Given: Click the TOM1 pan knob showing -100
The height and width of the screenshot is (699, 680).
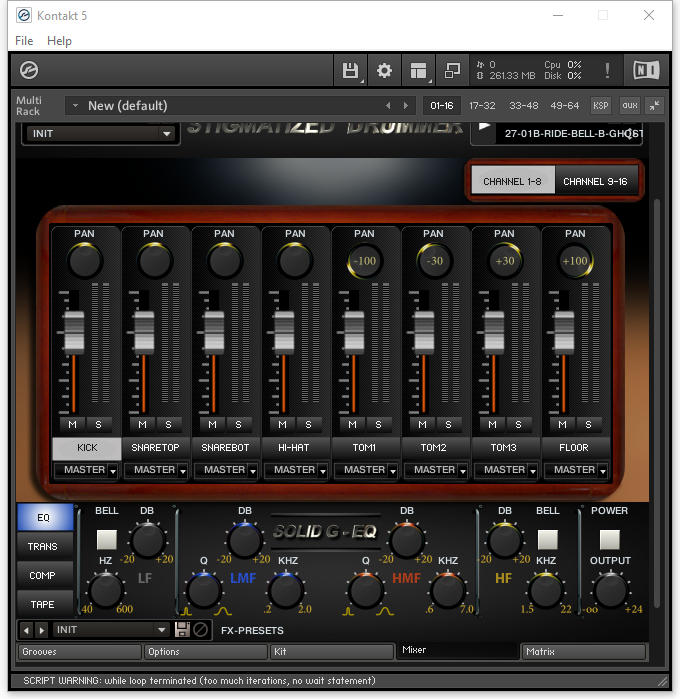Looking at the screenshot, I should [364, 261].
